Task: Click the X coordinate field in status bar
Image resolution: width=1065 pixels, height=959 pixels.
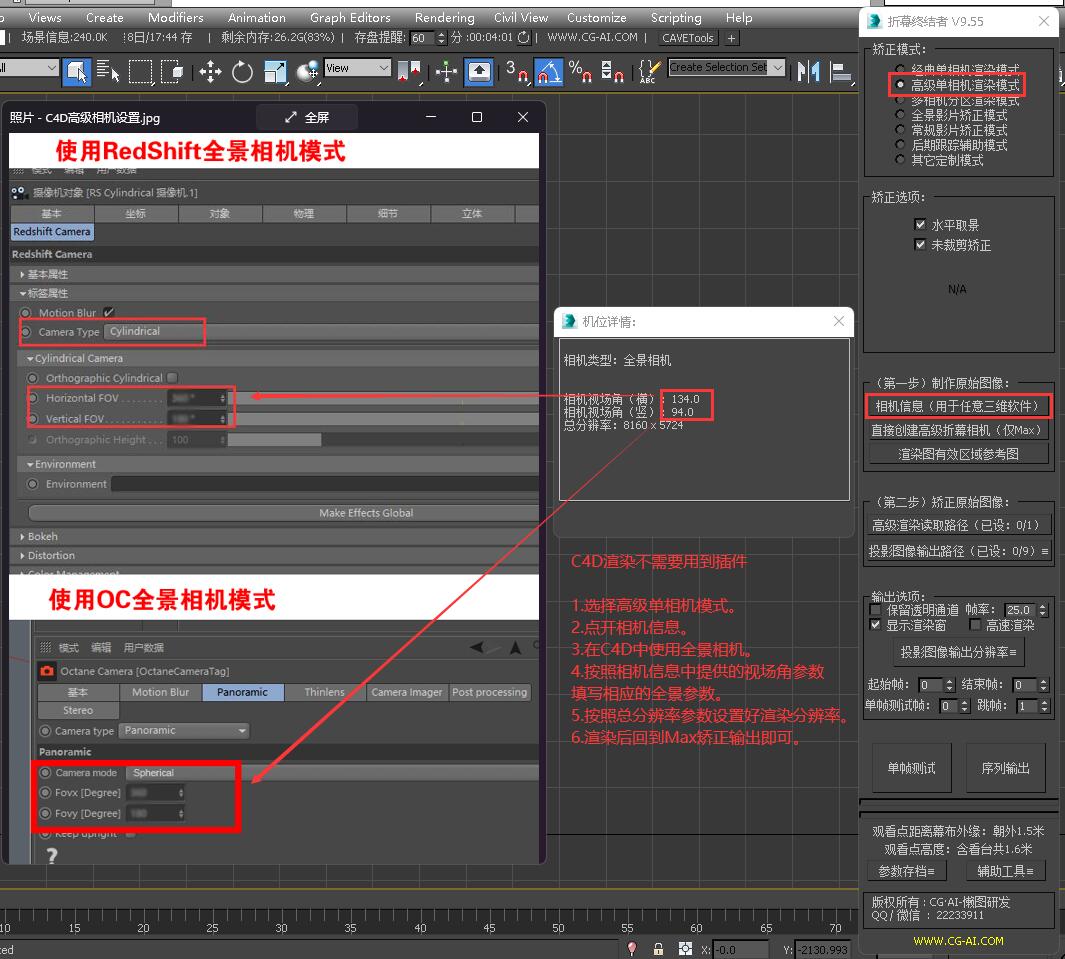Action: pyautogui.click(x=741, y=949)
